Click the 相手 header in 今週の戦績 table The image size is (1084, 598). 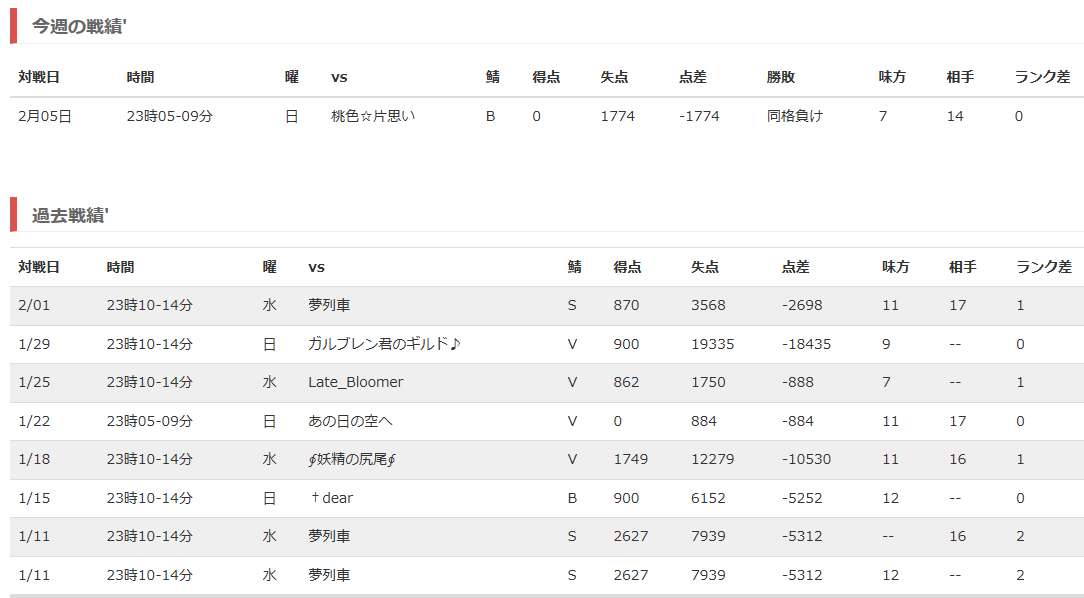coord(960,77)
